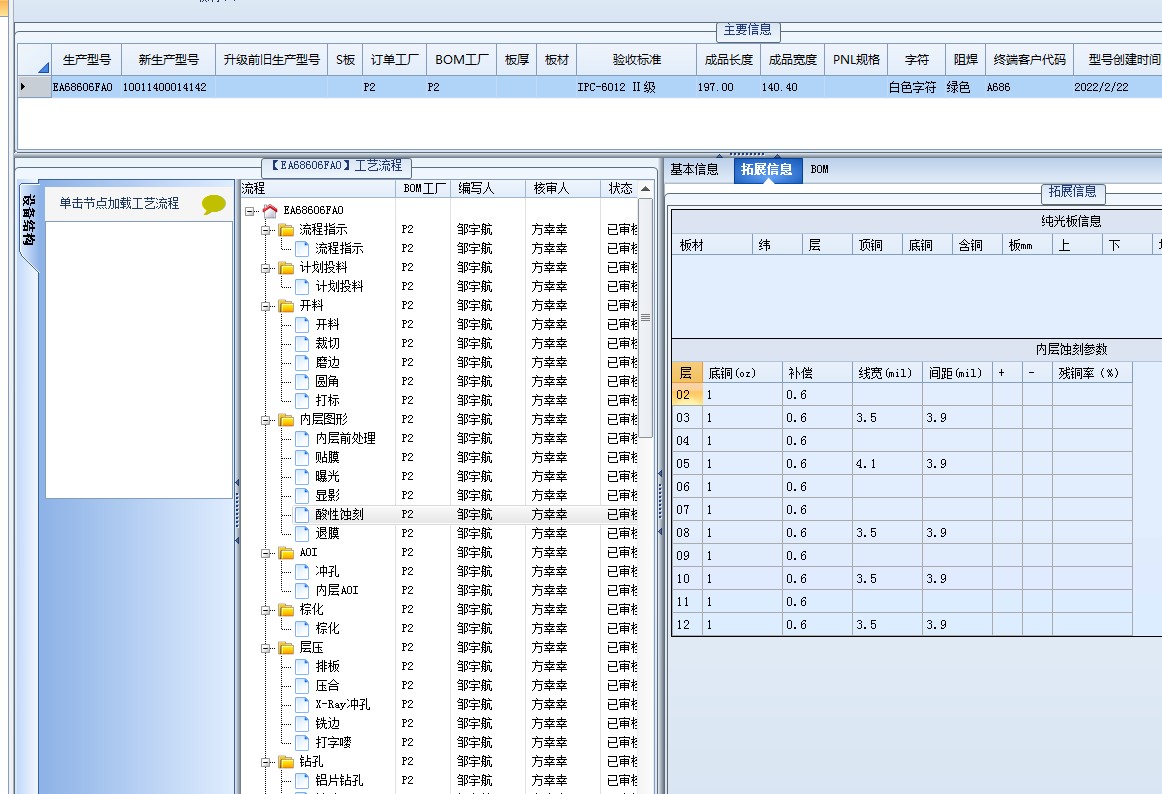Collapse the EA68606FA0 root node
The image size is (1162, 794).
point(250,211)
